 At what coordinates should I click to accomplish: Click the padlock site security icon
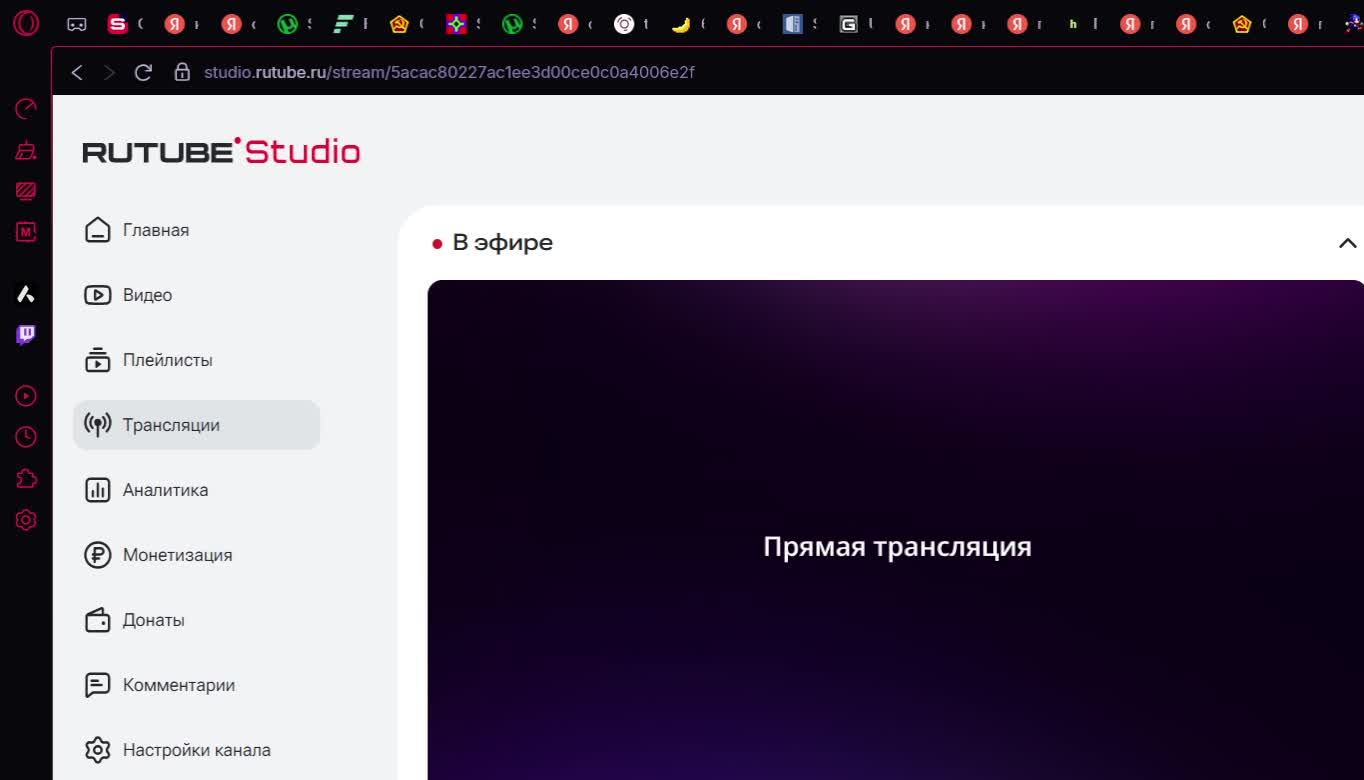click(x=182, y=72)
